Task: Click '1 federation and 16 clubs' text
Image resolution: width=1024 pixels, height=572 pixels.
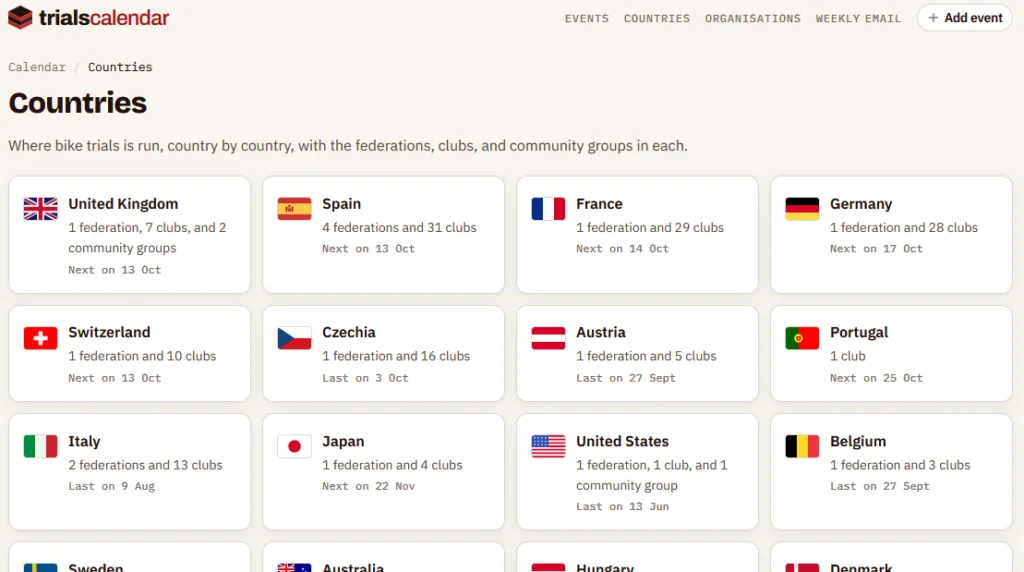Action: pyautogui.click(x=396, y=356)
